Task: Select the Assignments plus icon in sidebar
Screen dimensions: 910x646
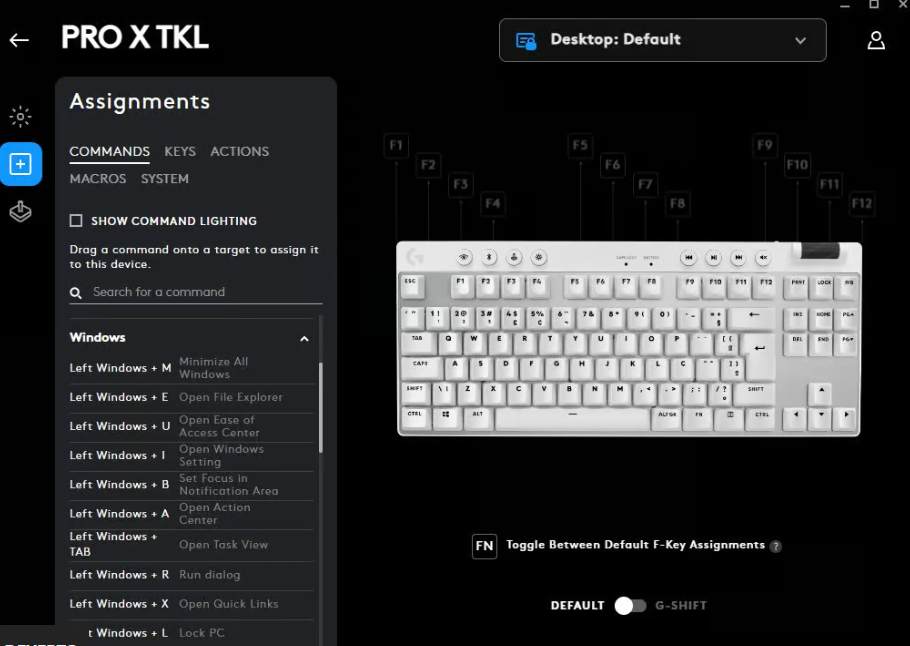Action: coord(21,164)
